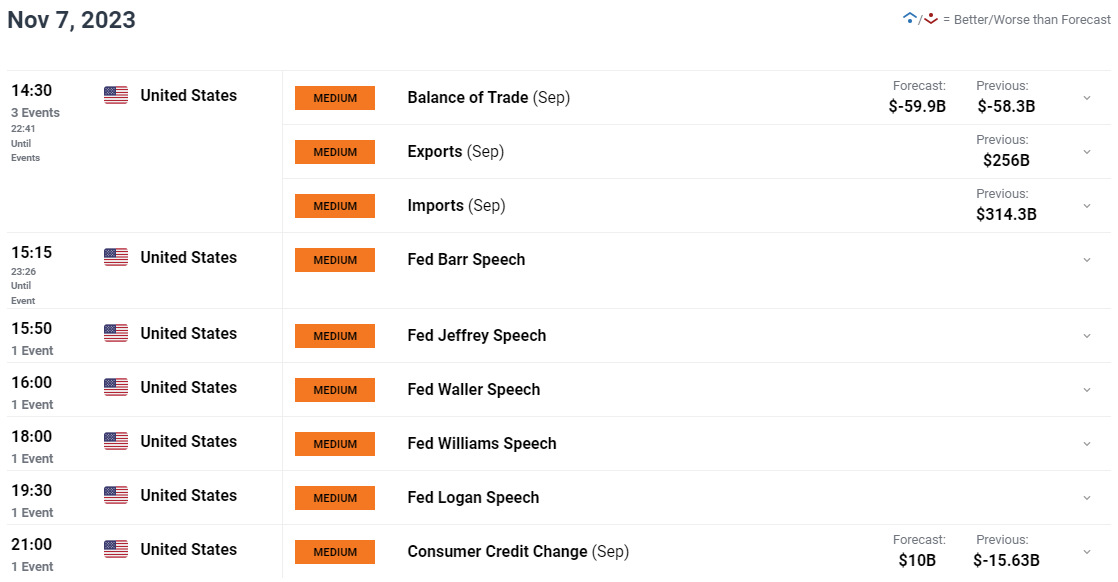
Task: Expand the Balance of Trade details chevron
Action: (1087, 98)
